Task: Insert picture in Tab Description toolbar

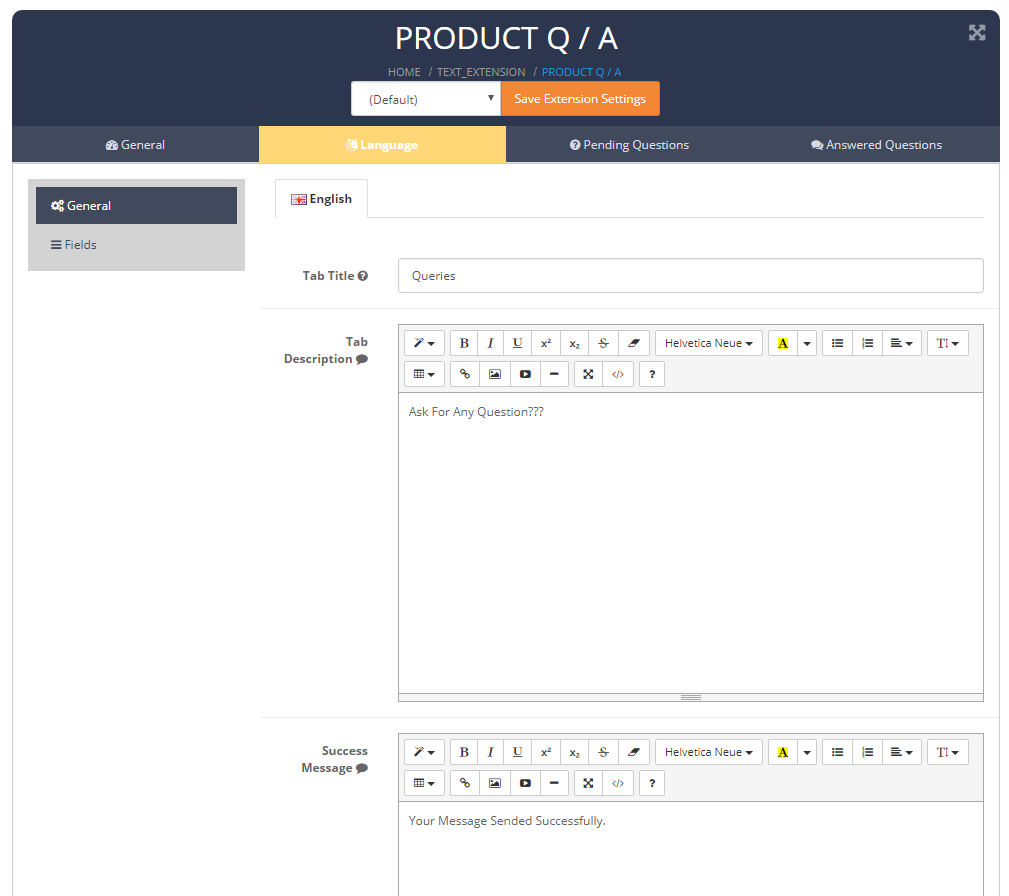Action: 494,374
